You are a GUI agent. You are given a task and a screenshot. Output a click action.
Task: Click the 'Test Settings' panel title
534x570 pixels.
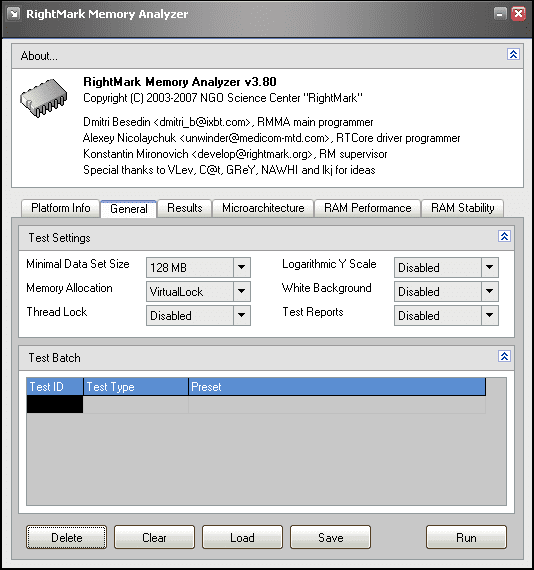click(x=59, y=238)
